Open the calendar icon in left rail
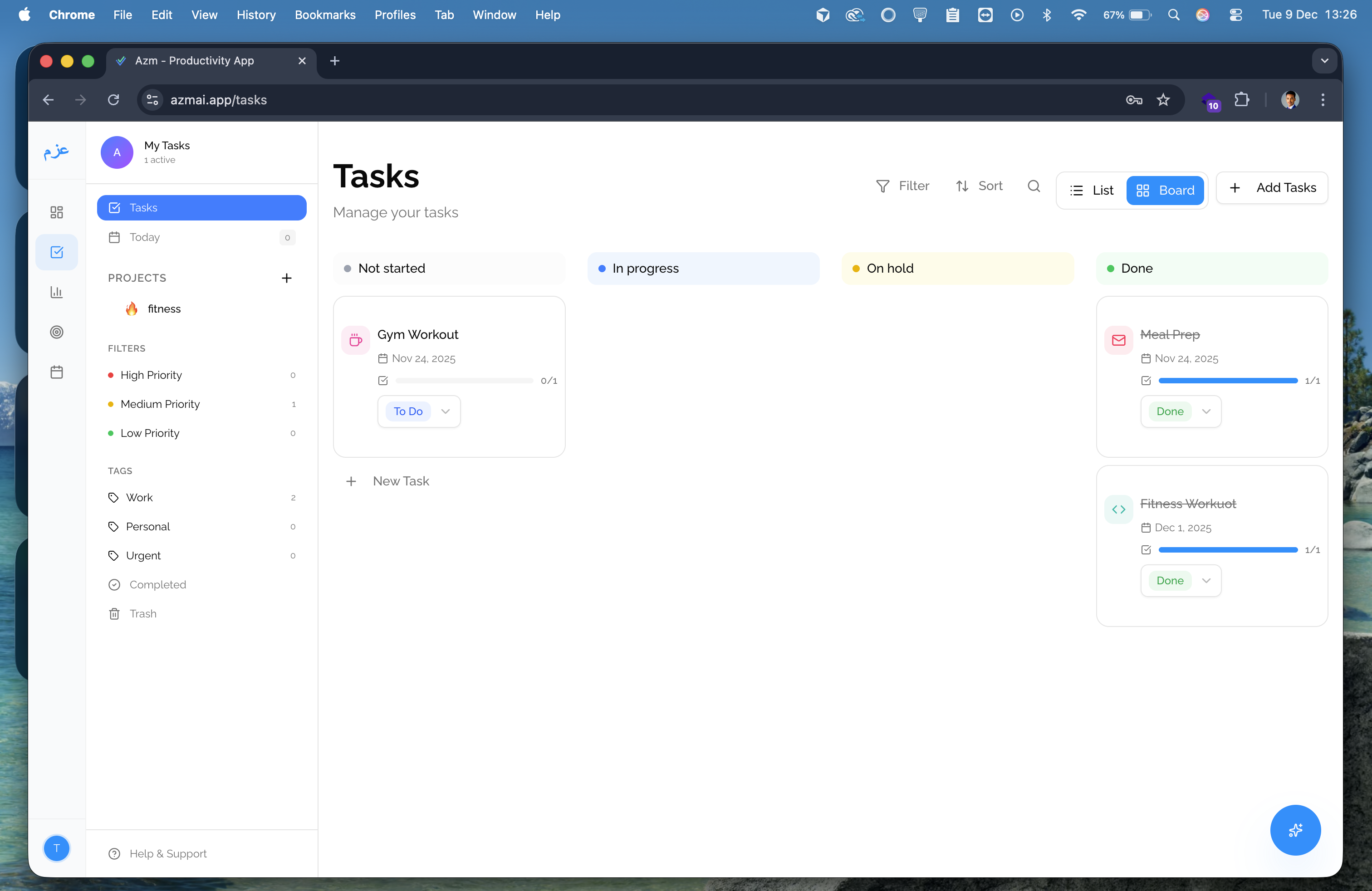 pos(57,372)
